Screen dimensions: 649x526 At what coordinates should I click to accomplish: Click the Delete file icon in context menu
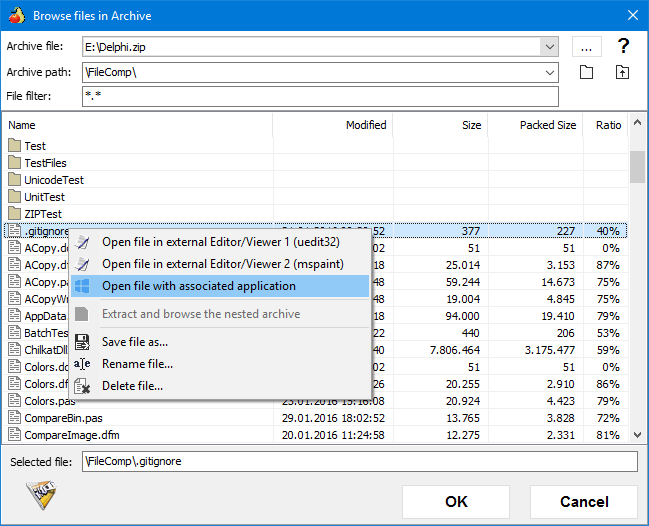[83, 386]
